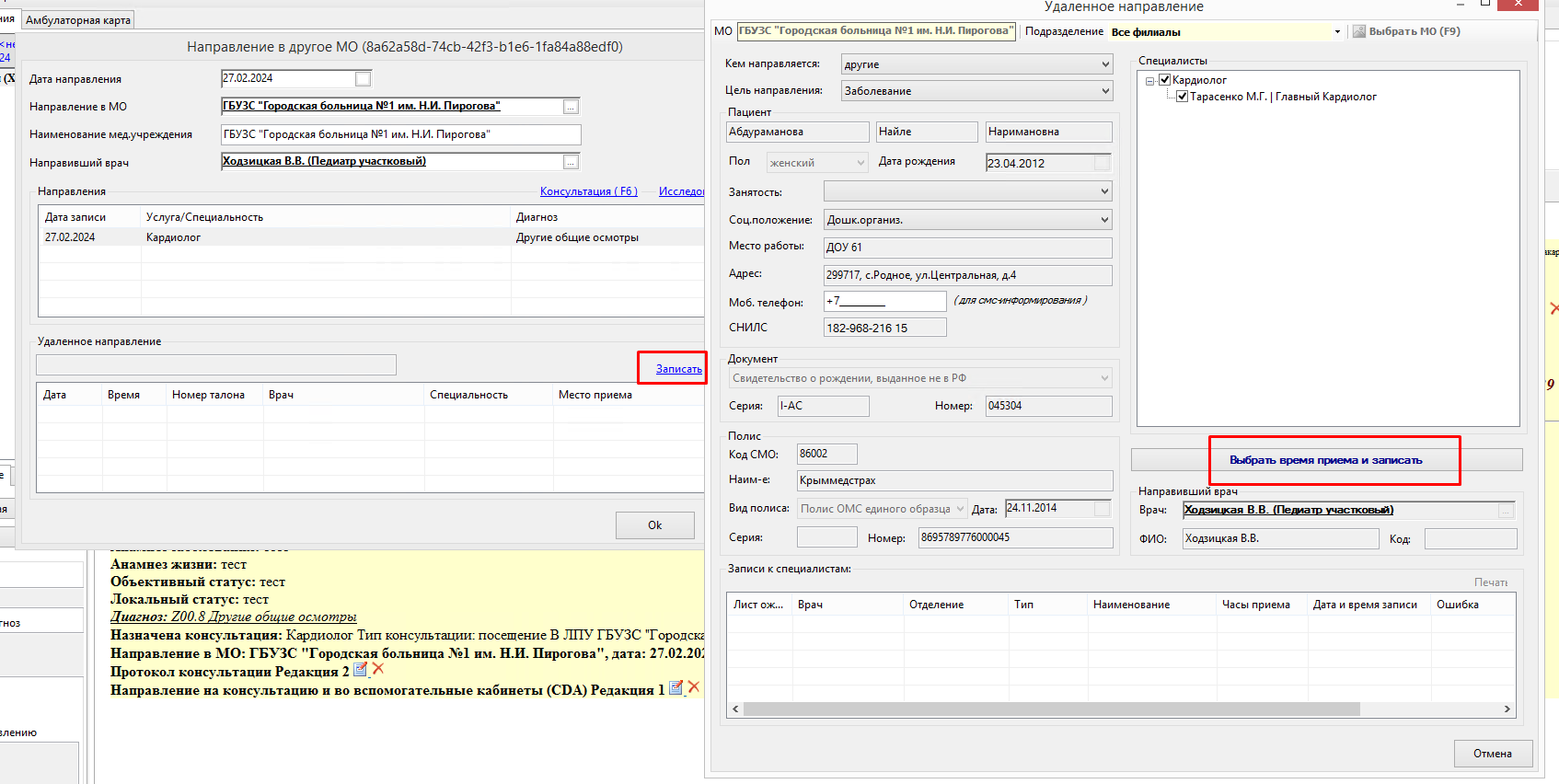Delete 'Протокол консультации Редакция 2' with the red cross
This screenshot has height=784, width=1559.
click(x=377, y=669)
